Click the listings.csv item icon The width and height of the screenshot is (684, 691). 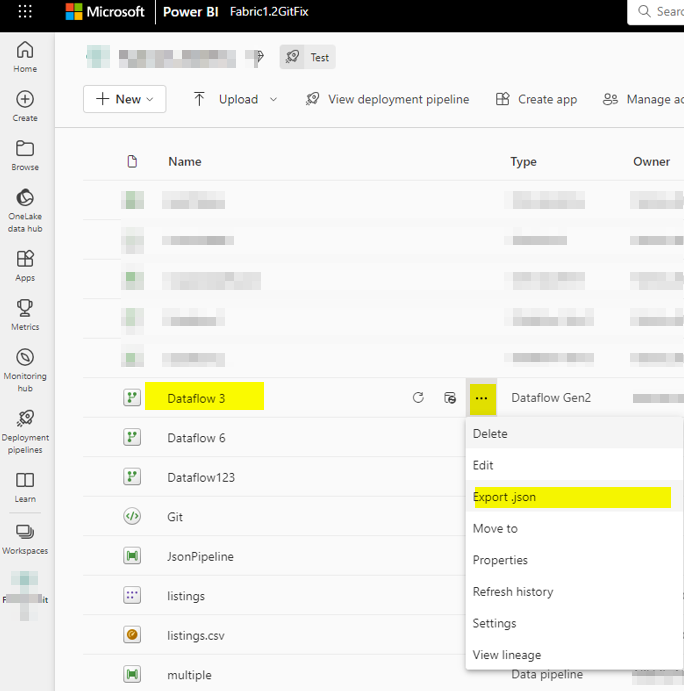(132, 635)
